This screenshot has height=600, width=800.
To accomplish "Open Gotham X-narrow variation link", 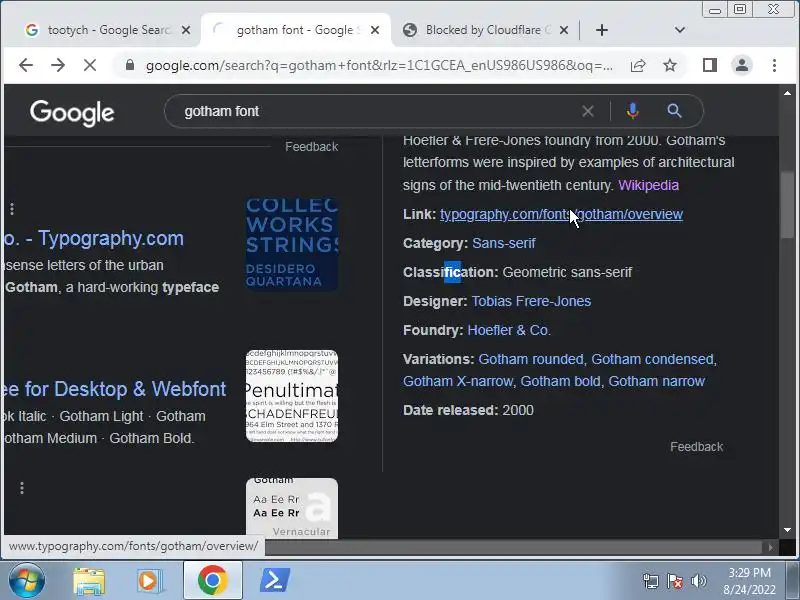I will point(458,382).
